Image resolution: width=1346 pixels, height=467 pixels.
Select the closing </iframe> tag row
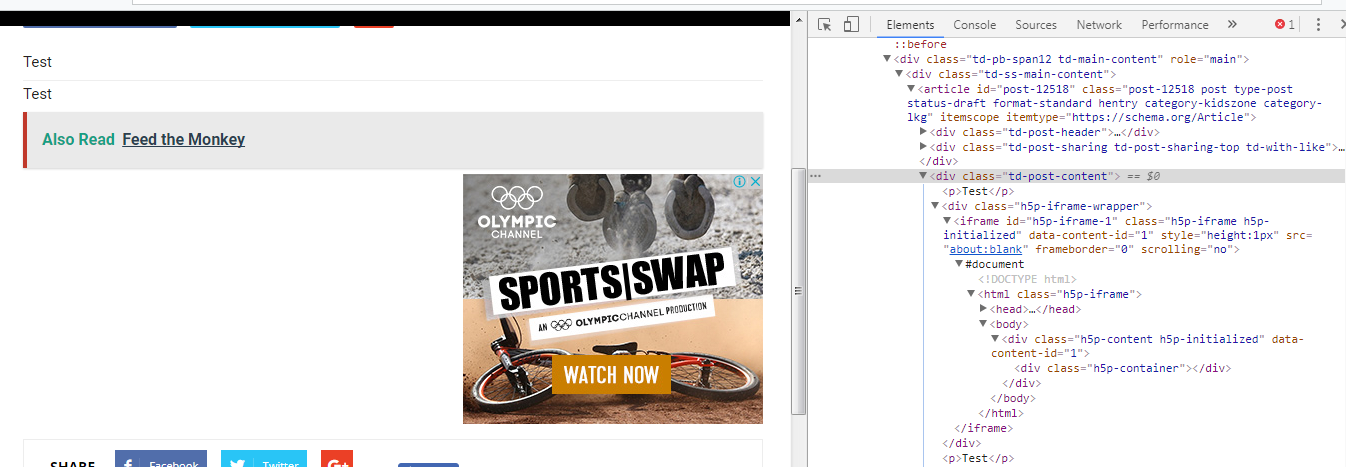pos(984,427)
